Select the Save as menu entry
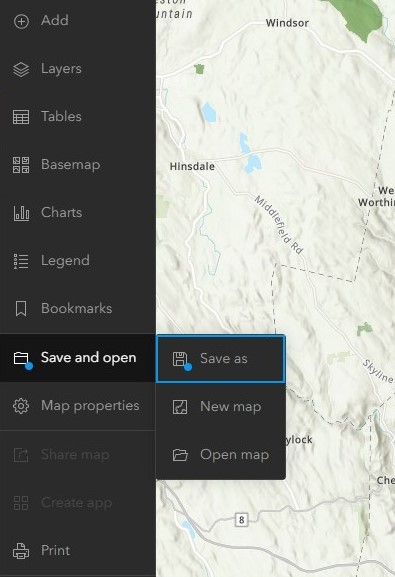The height and width of the screenshot is (577, 395). (x=221, y=359)
